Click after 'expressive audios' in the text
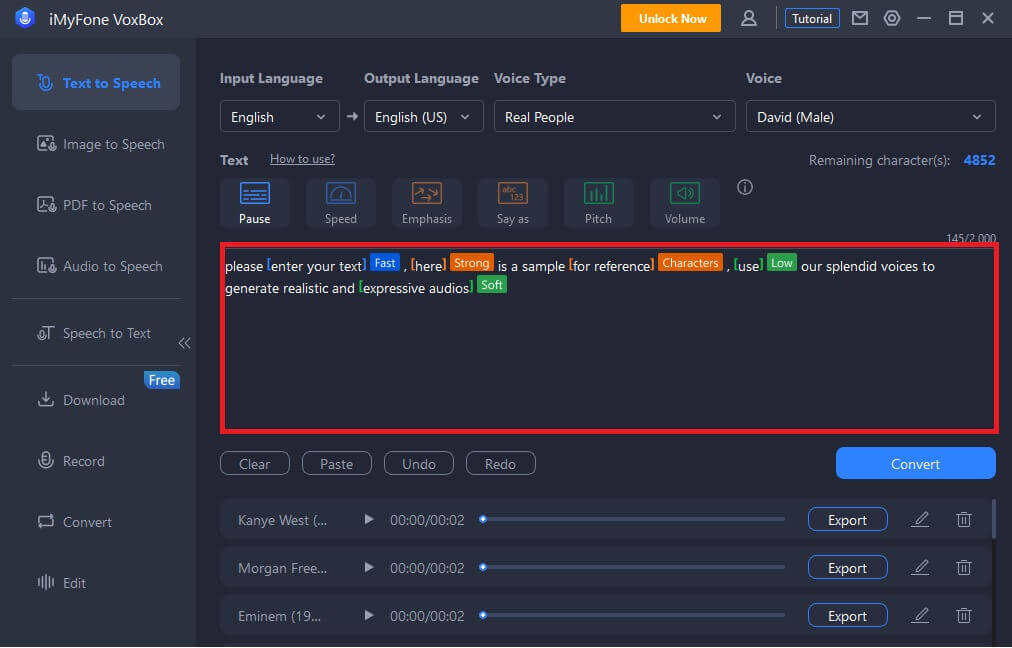The image size is (1012, 648). pyautogui.click(x=474, y=288)
